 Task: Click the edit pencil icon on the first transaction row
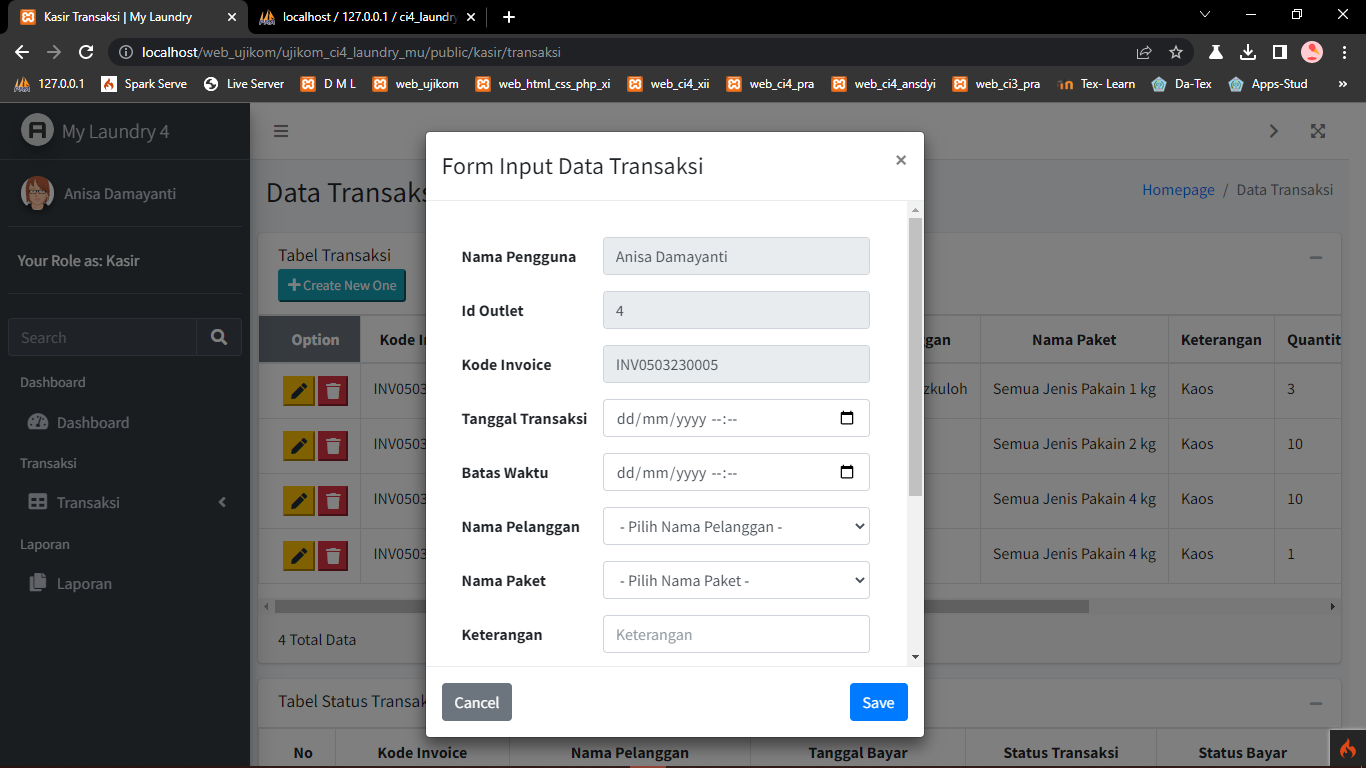pos(298,390)
